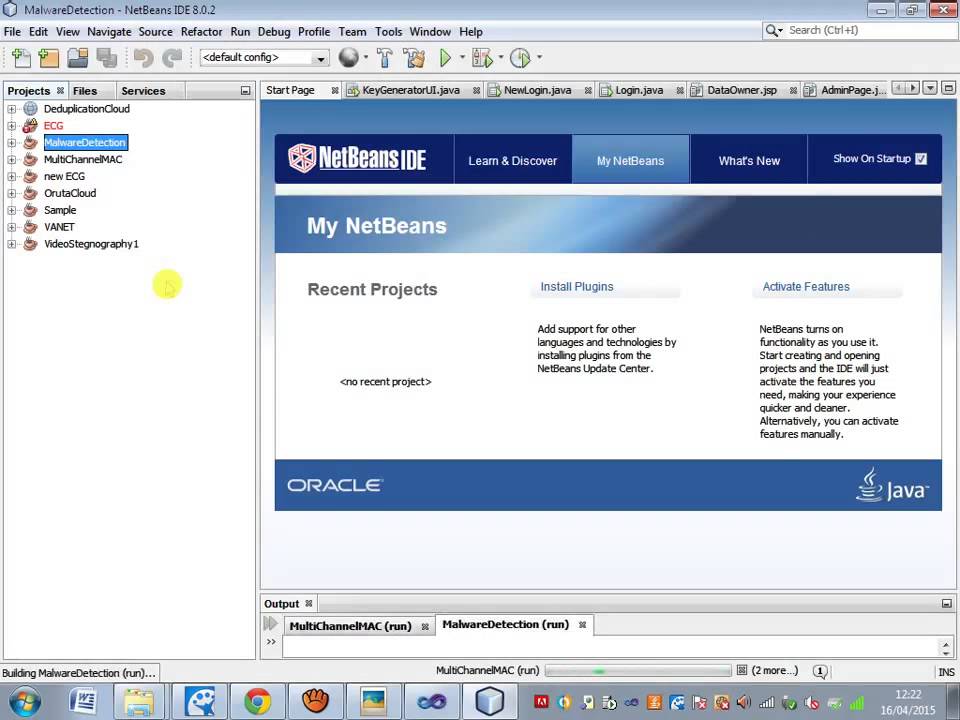Screen dimensions: 960x720
Task: Click the volume speaker tray icon
Action: 743,702
